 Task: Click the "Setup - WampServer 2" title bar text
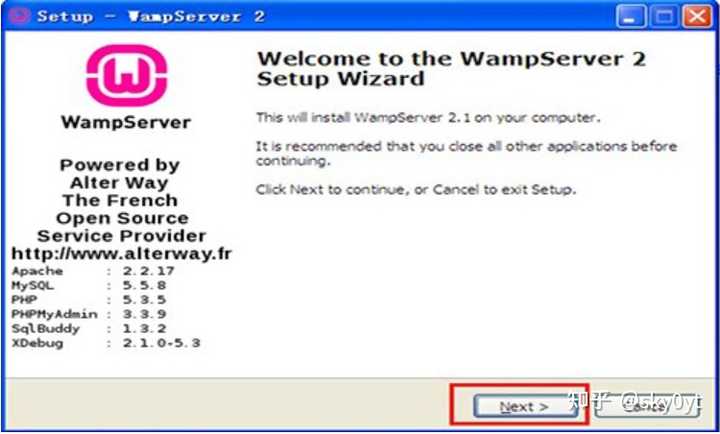point(151,17)
